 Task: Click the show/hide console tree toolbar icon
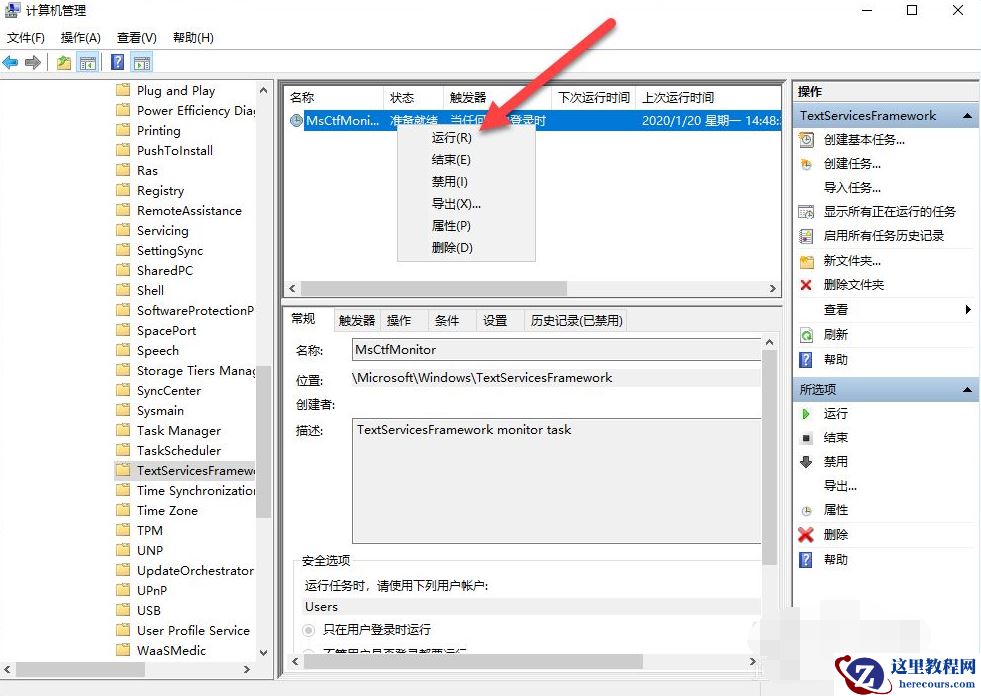(87, 62)
